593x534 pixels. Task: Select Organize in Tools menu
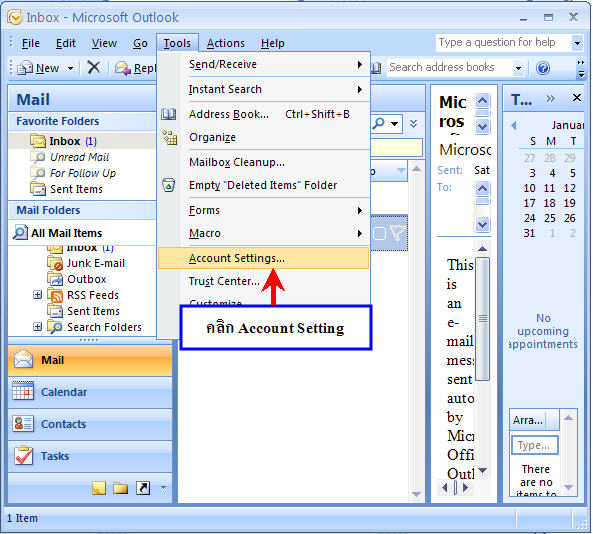tap(264, 137)
